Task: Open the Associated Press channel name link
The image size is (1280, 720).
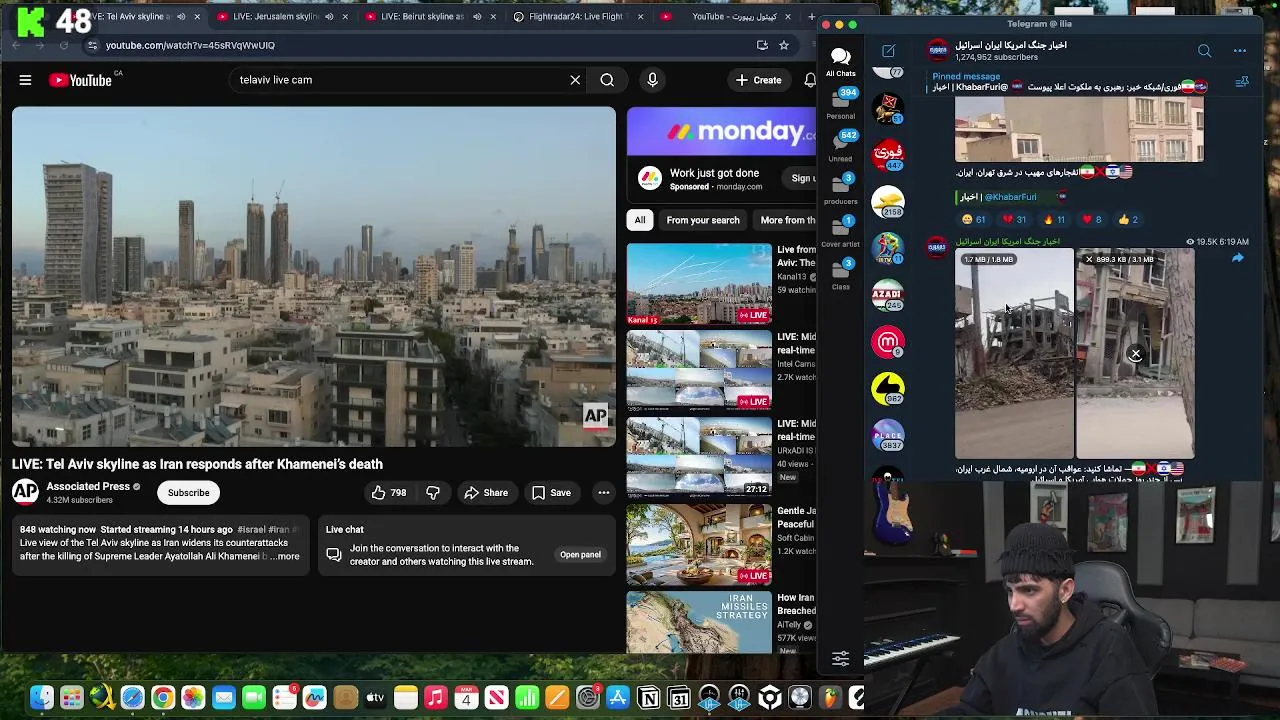Action: 88,486
